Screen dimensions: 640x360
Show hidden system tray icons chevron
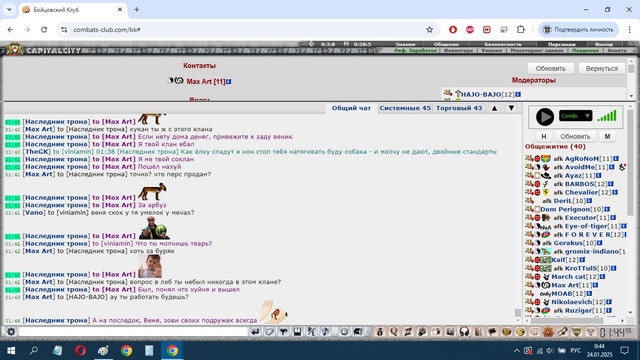pyautogui.click(x=517, y=350)
